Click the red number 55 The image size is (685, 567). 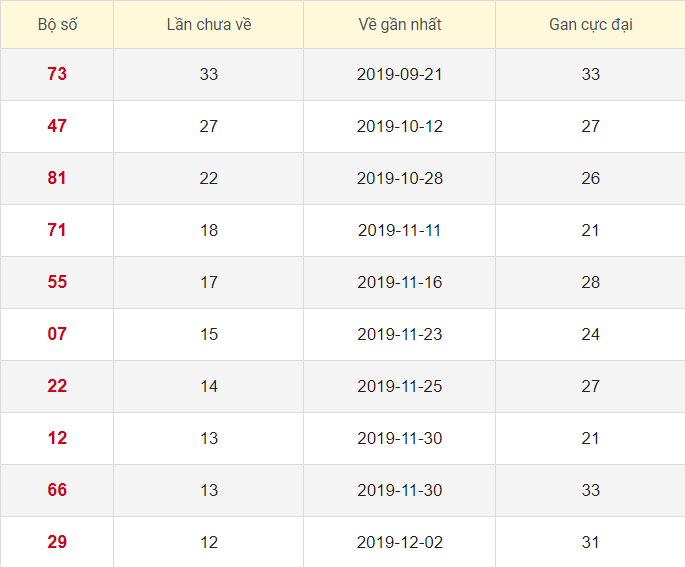click(57, 282)
